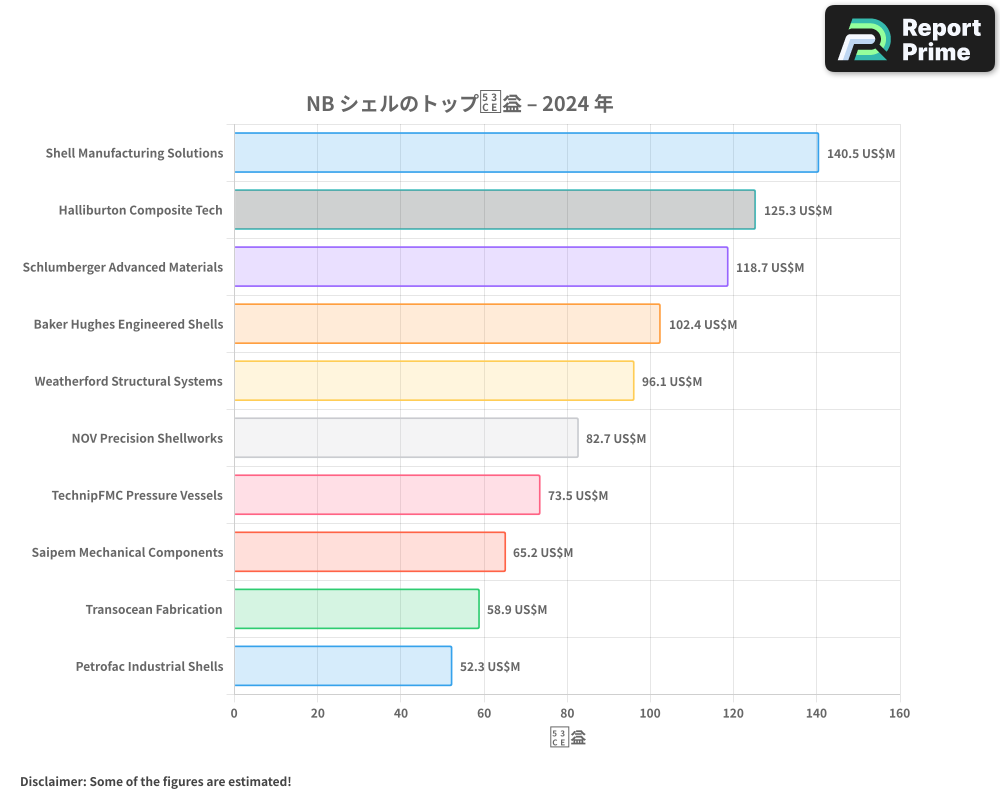Click the Saipem Mechanical Components bar
This screenshot has height=800, width=1000.
click(370, 552)
